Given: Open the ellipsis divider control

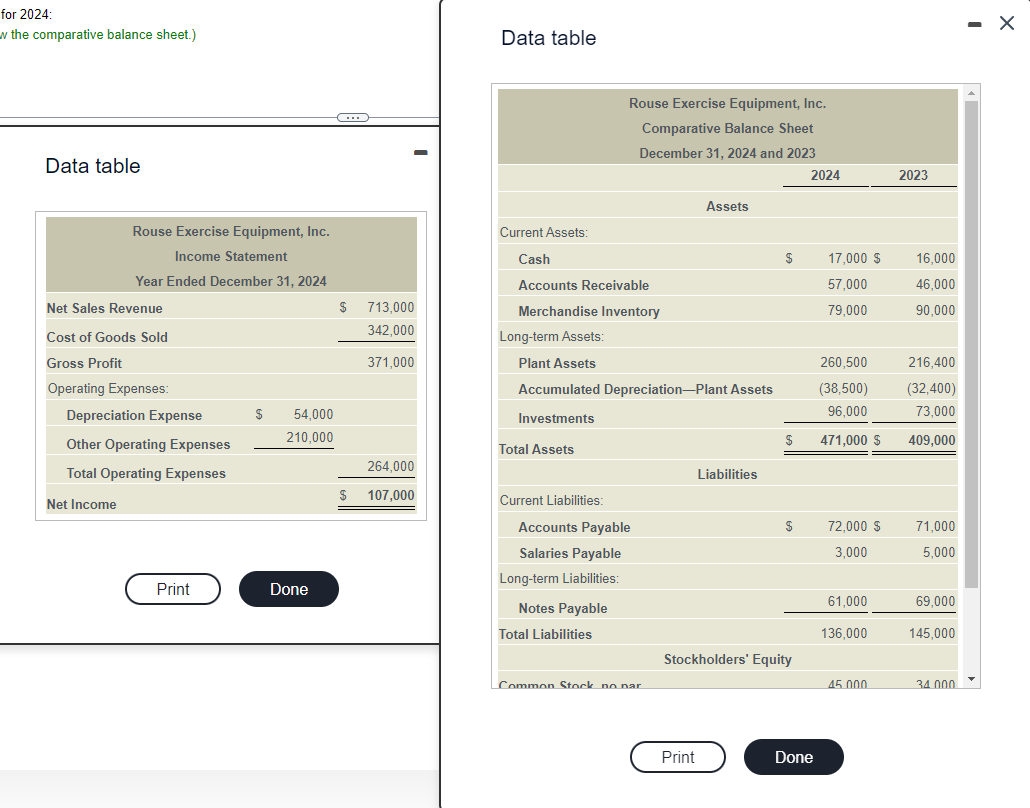Looking at the screenshot, I should (x=351, y=117).
